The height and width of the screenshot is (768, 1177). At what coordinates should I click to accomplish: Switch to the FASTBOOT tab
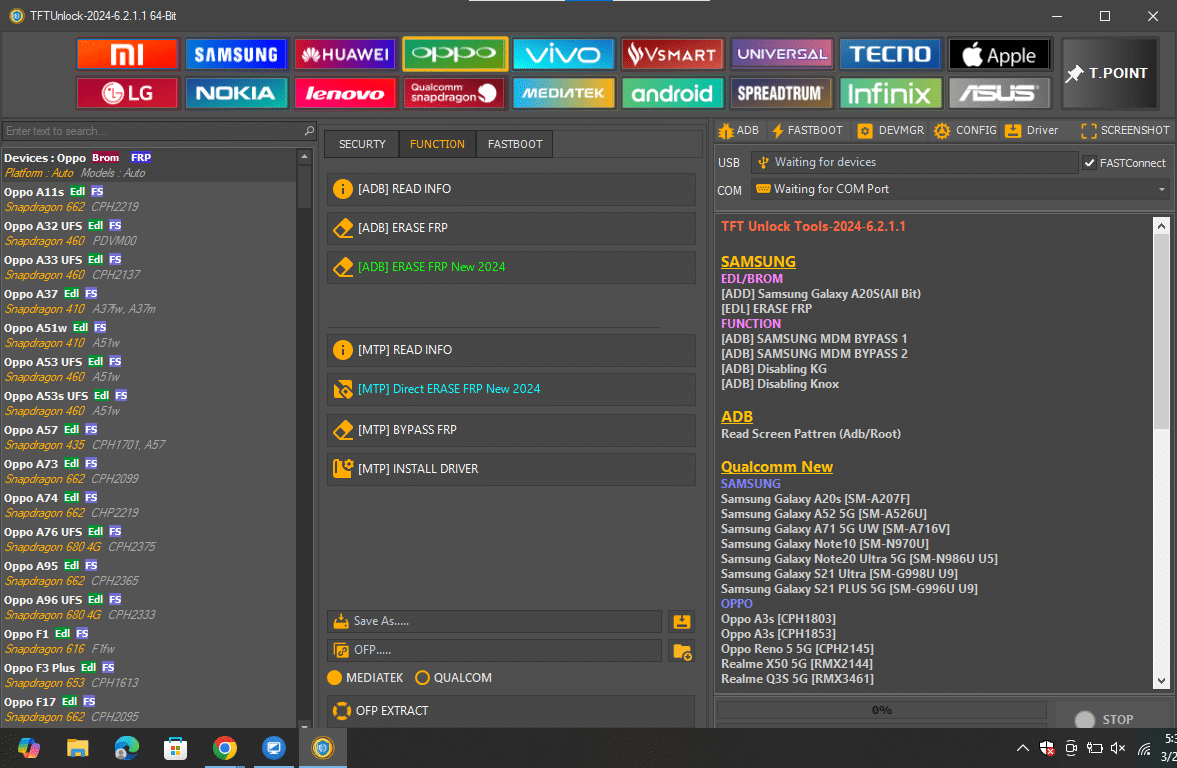click(x=514, y=144)
